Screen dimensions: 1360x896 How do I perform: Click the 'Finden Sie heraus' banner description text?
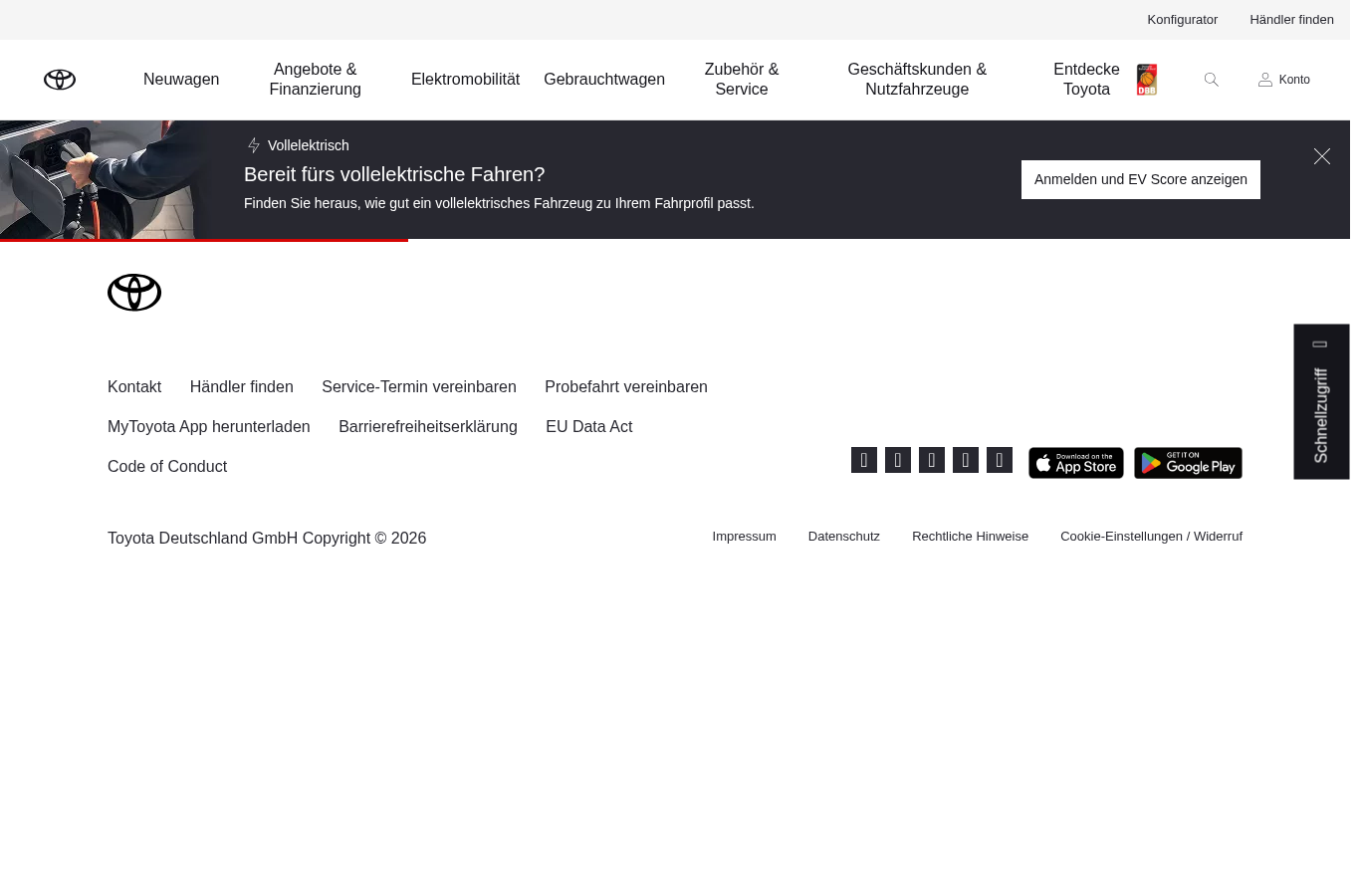499,203
